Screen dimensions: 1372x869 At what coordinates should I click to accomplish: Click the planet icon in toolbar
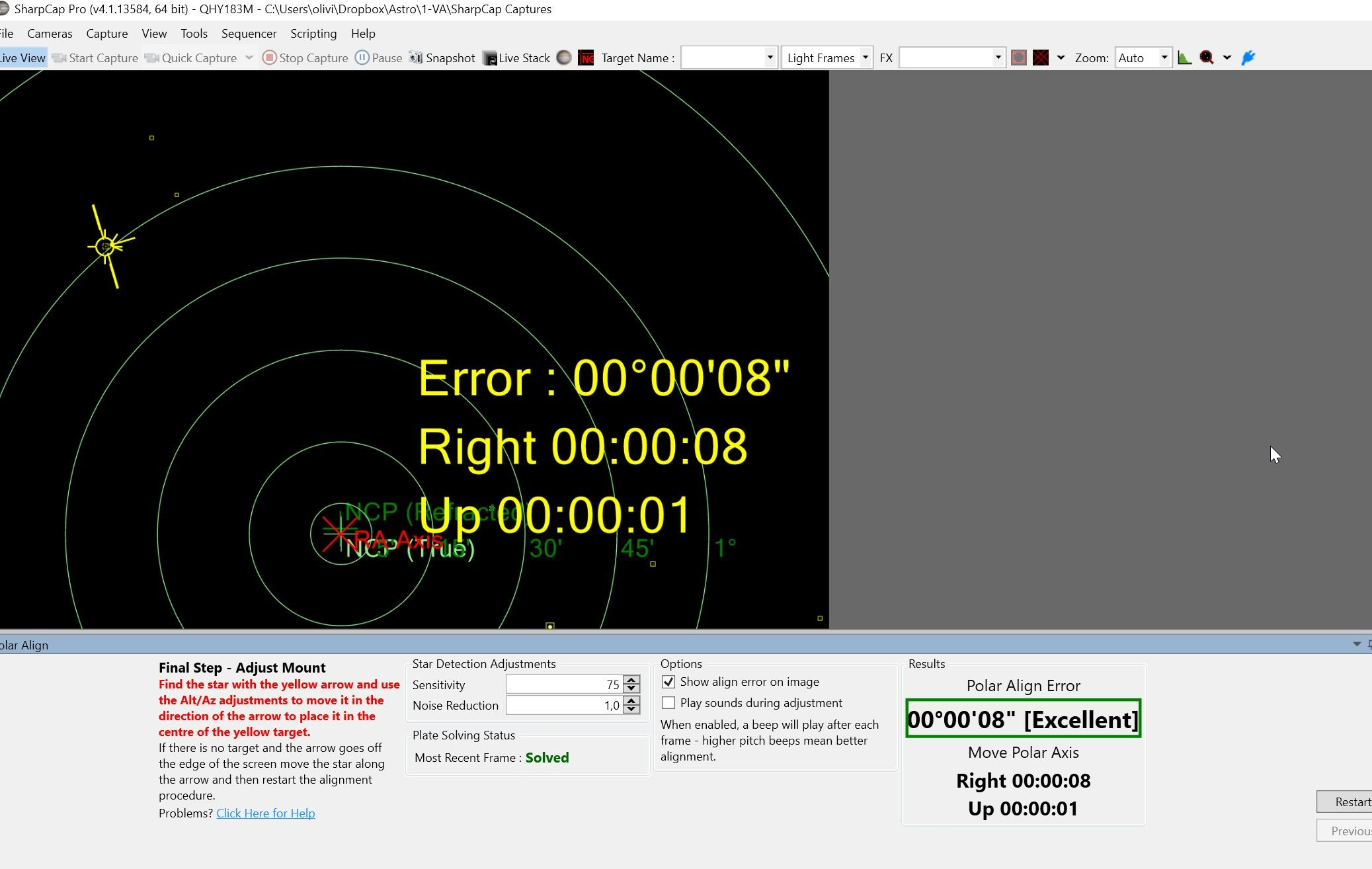pos(564,58)
